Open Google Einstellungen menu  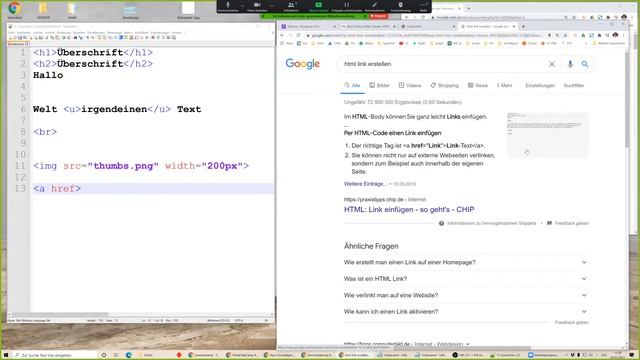point(540,85)
